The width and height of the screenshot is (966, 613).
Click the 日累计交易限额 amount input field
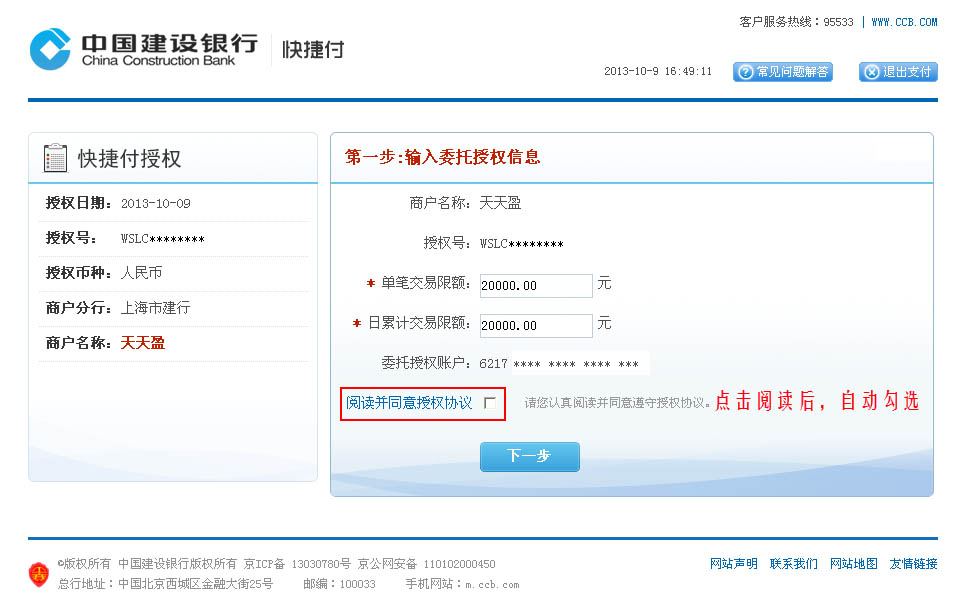536,326
